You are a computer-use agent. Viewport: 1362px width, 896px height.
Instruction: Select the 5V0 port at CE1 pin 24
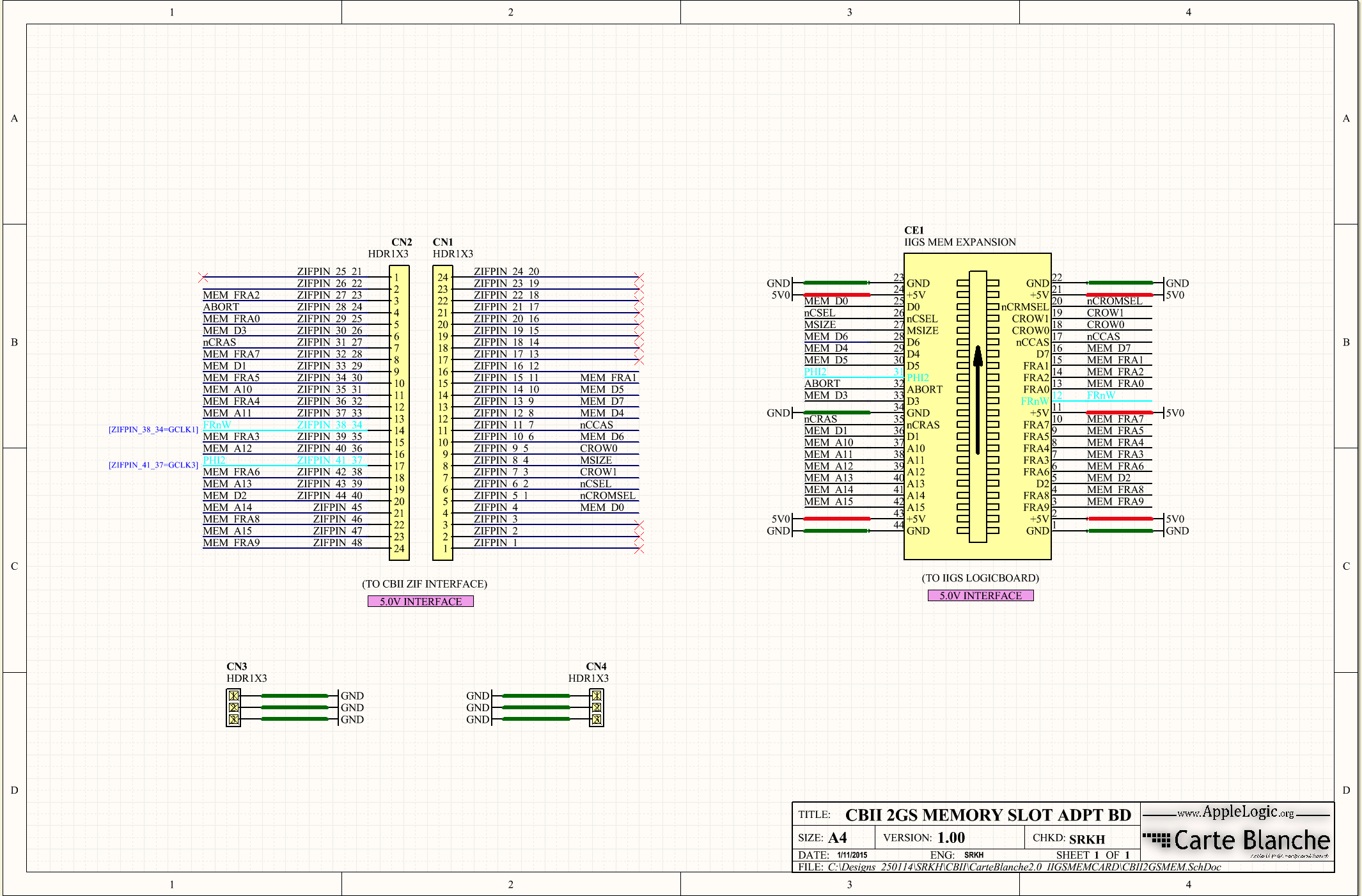tap(782, 295)
